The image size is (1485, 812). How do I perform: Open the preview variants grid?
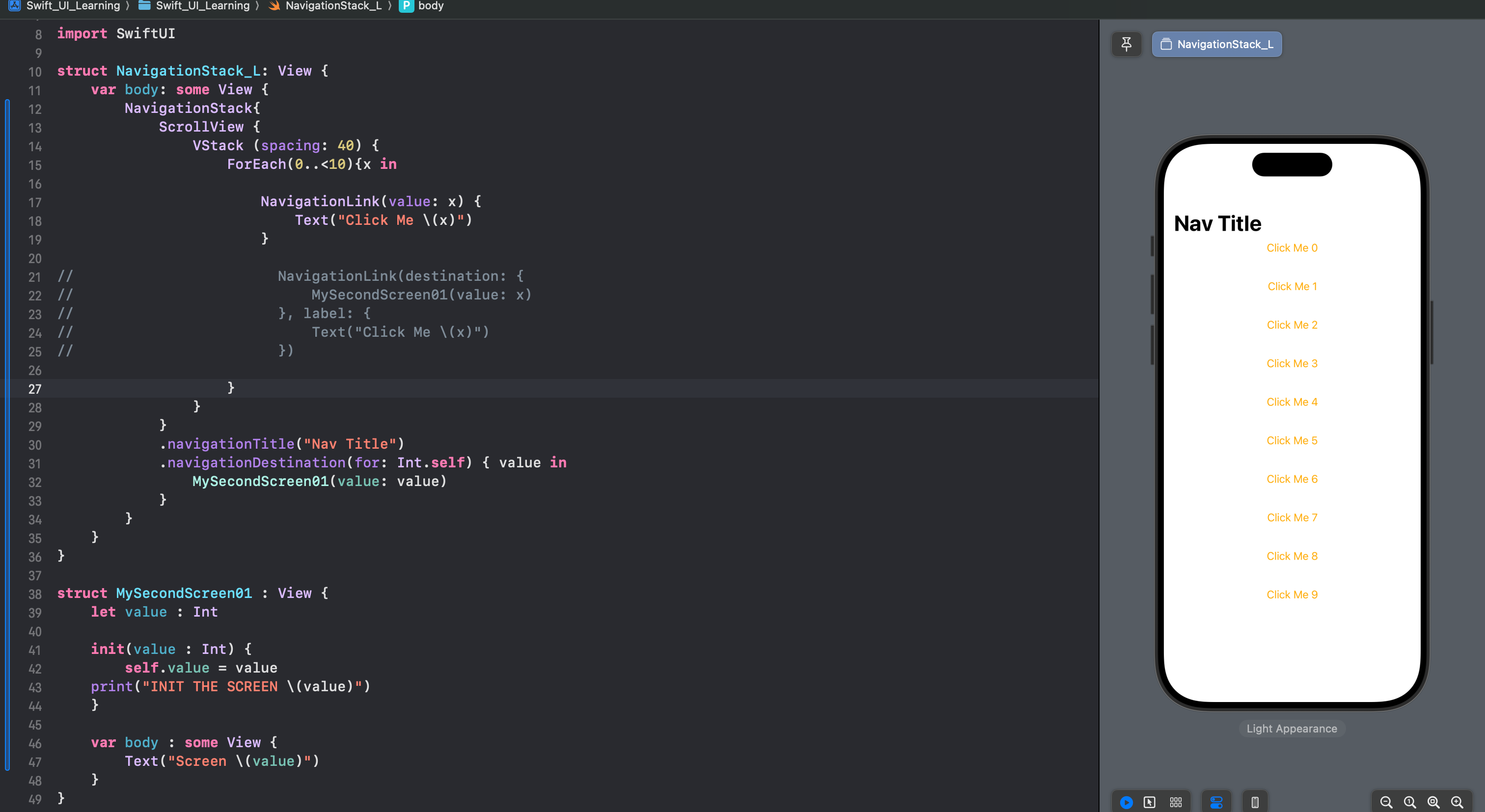(1176, 802)
